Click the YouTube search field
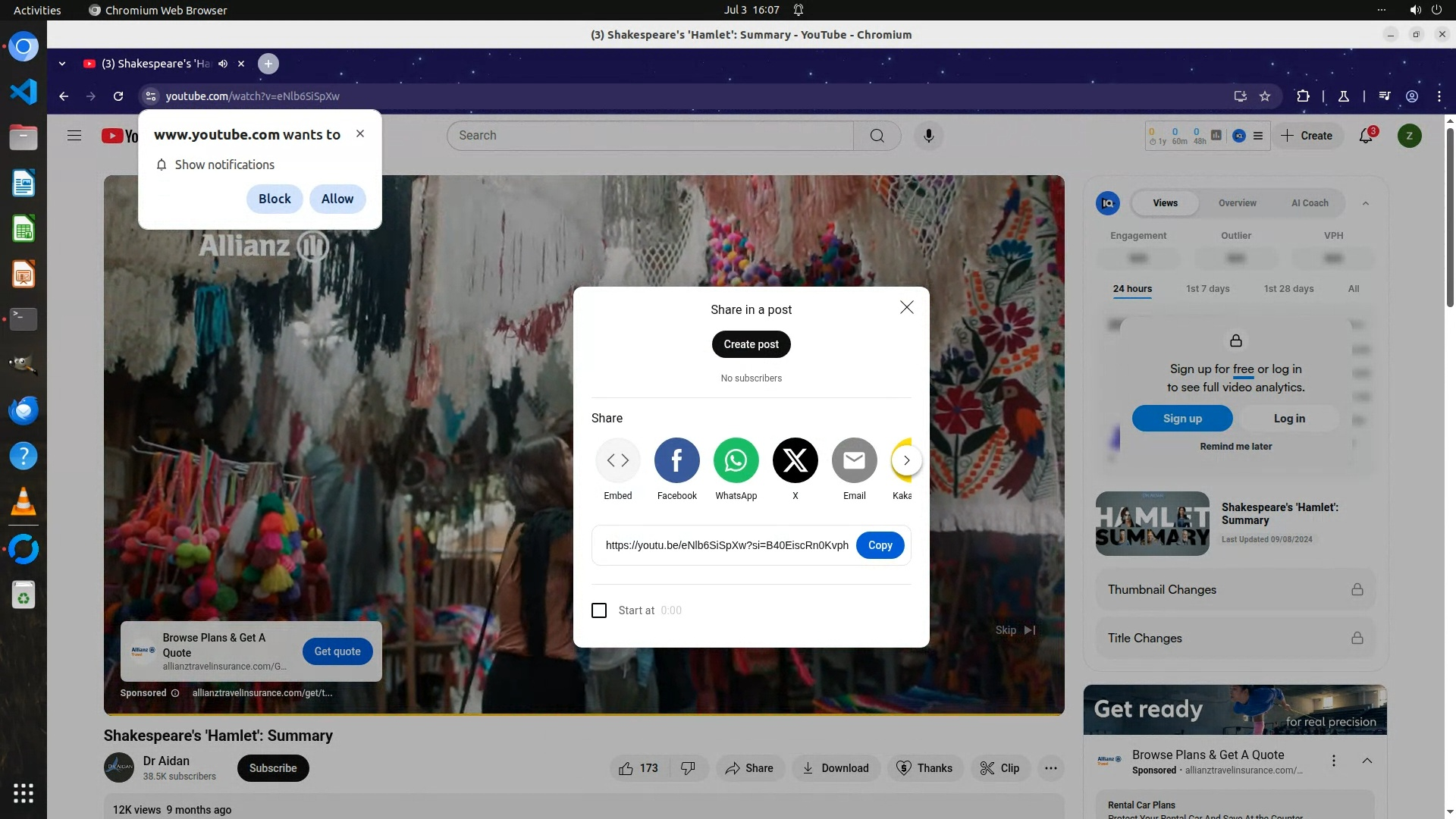 point(652,136)
